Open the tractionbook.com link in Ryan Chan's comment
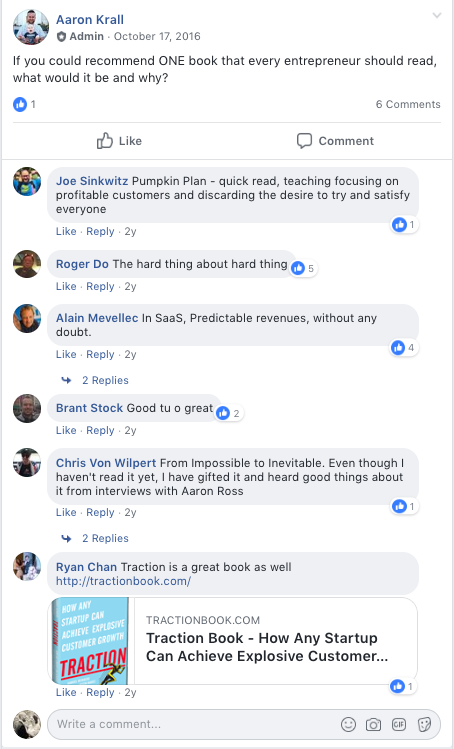Viewport: 454px width, 749px height. [123, 581]
